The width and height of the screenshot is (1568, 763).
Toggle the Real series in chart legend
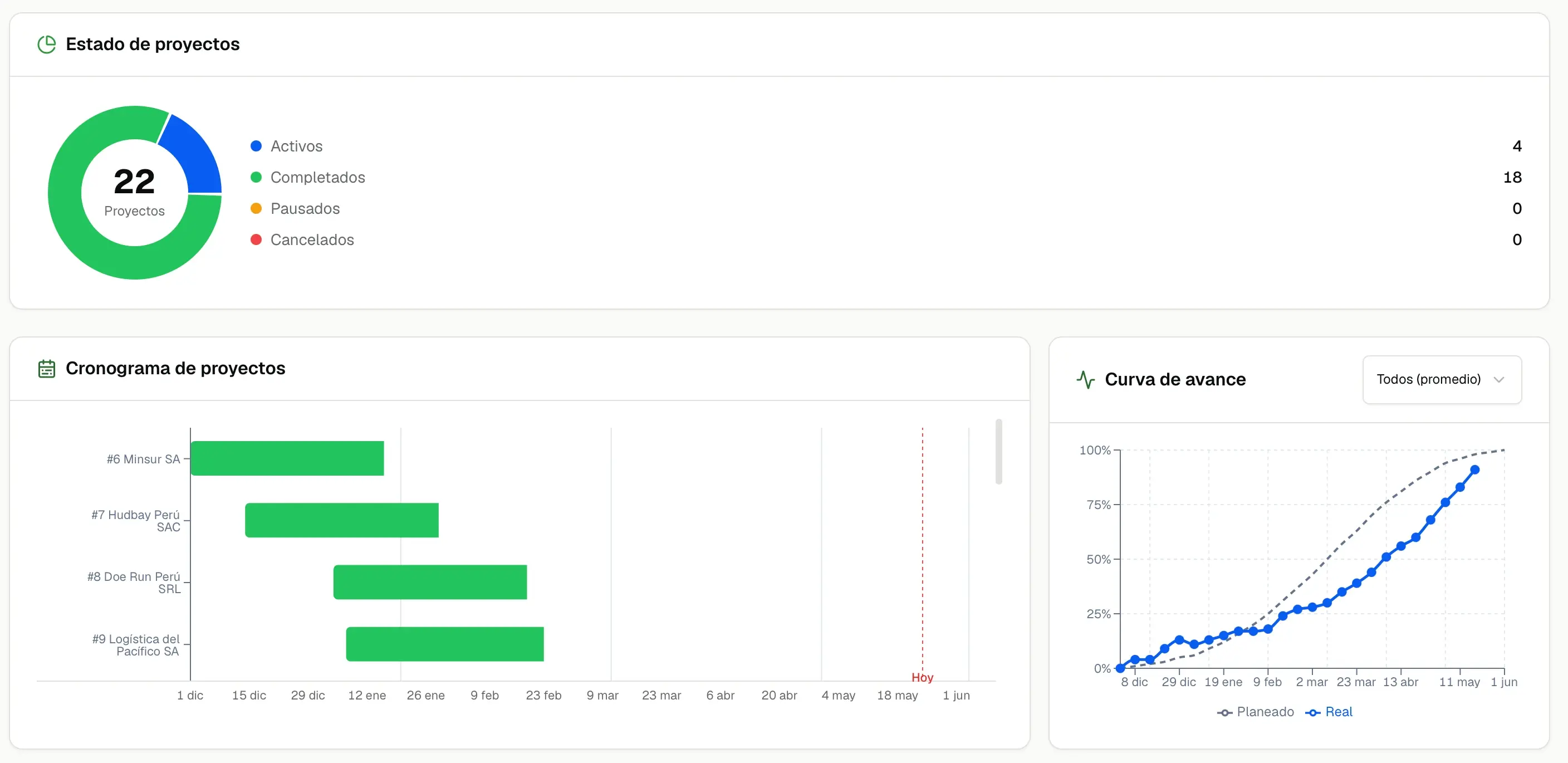tap(1329, 712)
